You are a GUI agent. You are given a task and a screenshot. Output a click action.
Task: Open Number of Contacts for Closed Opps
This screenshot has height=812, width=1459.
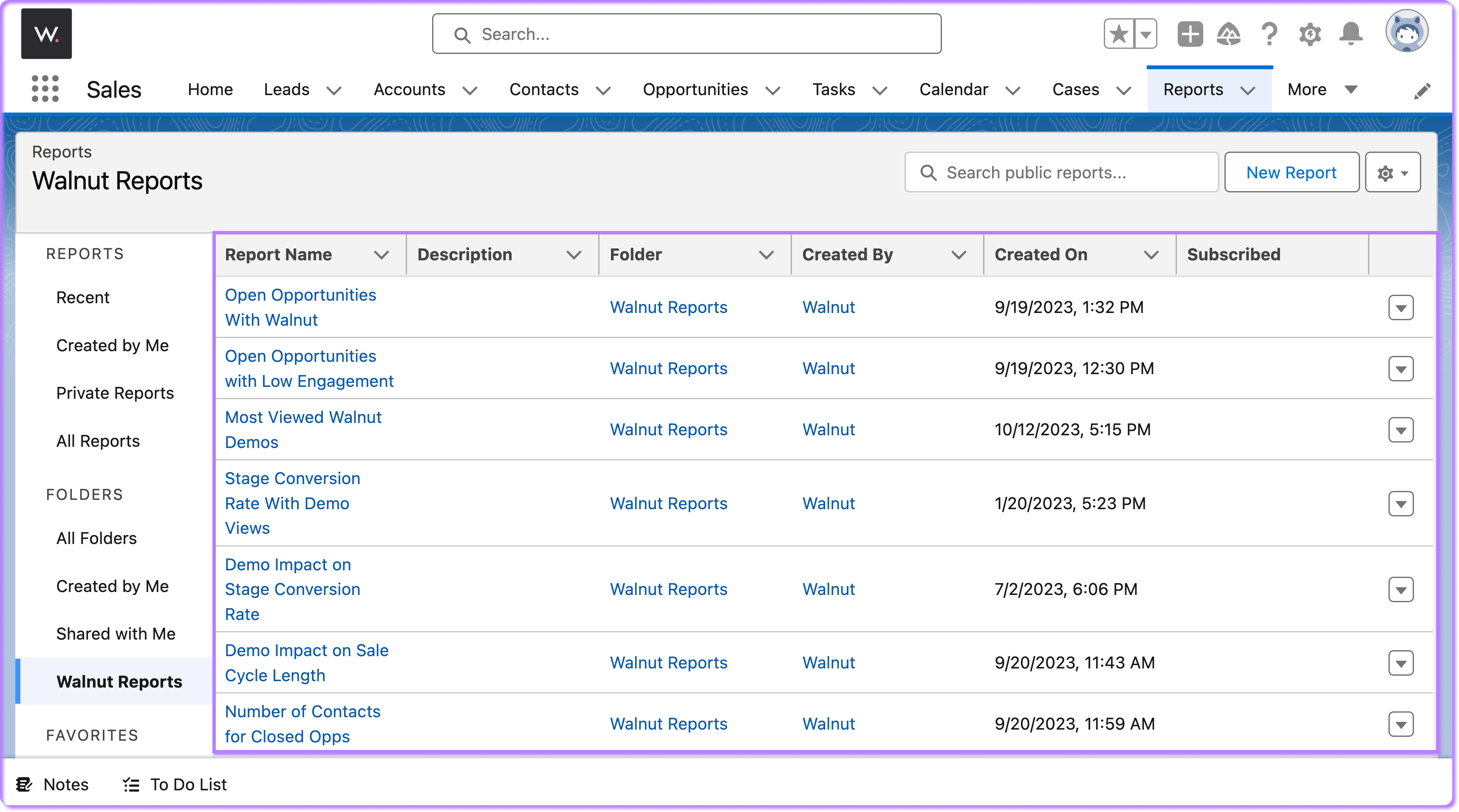303,724
